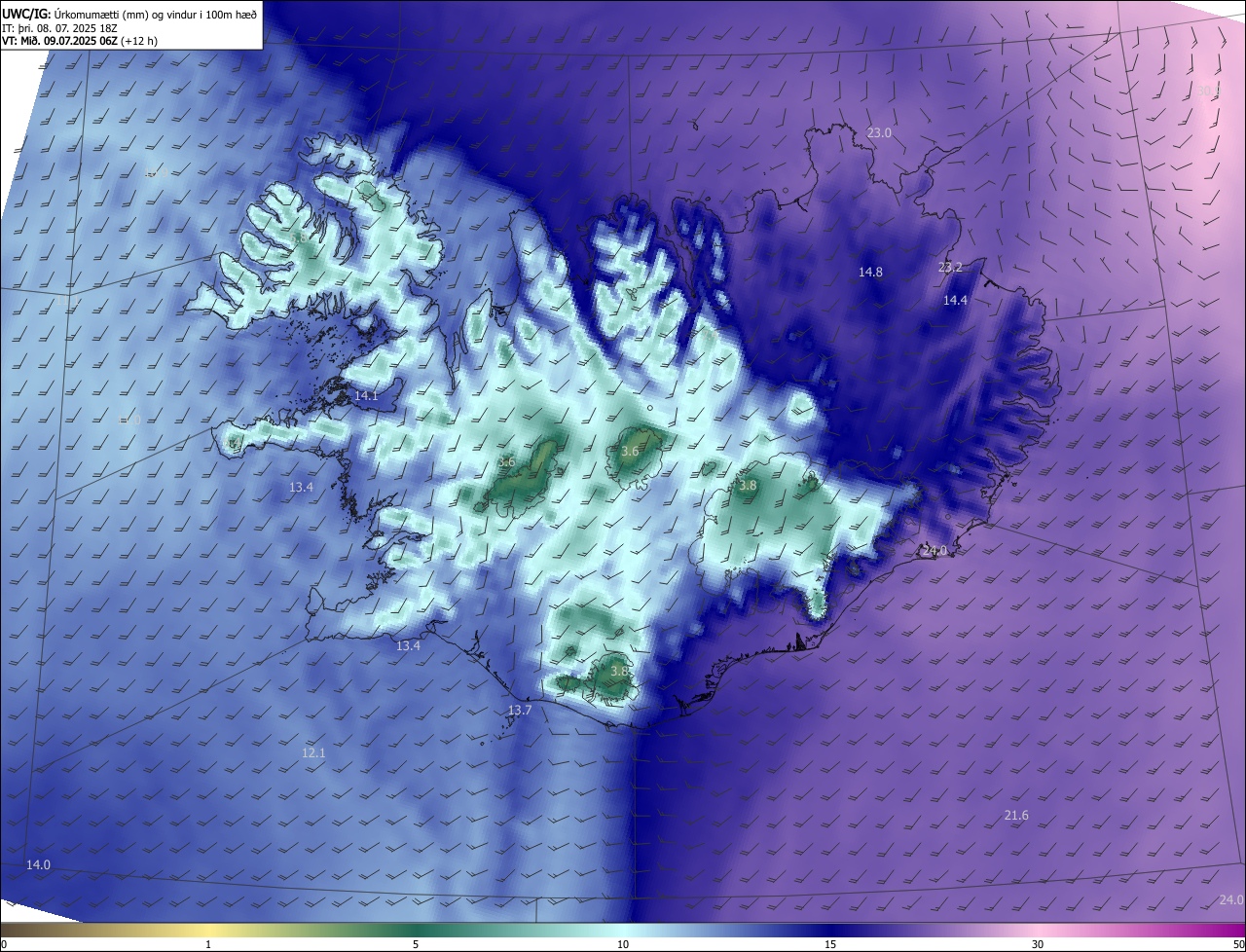Click the 12.1 value on the map

(313, 752)
